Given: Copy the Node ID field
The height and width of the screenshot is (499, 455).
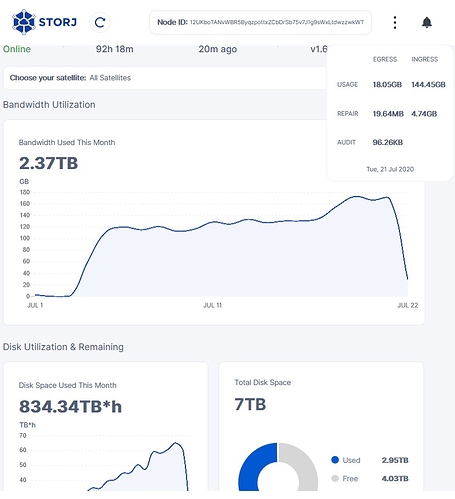Looking at the screenshot, I should [260, 22].
